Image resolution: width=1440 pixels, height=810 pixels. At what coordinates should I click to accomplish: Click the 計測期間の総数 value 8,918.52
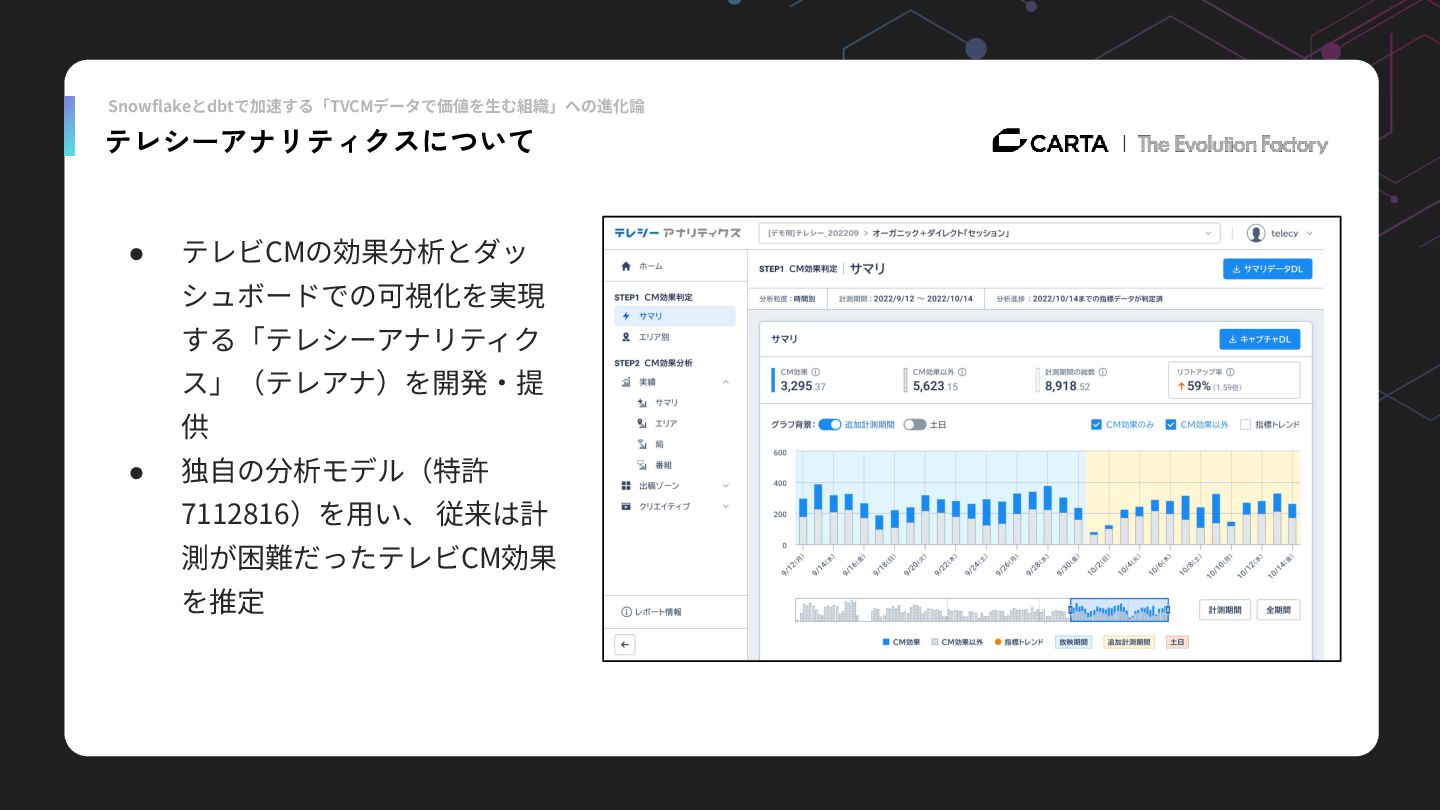(x=1068, y=386)
